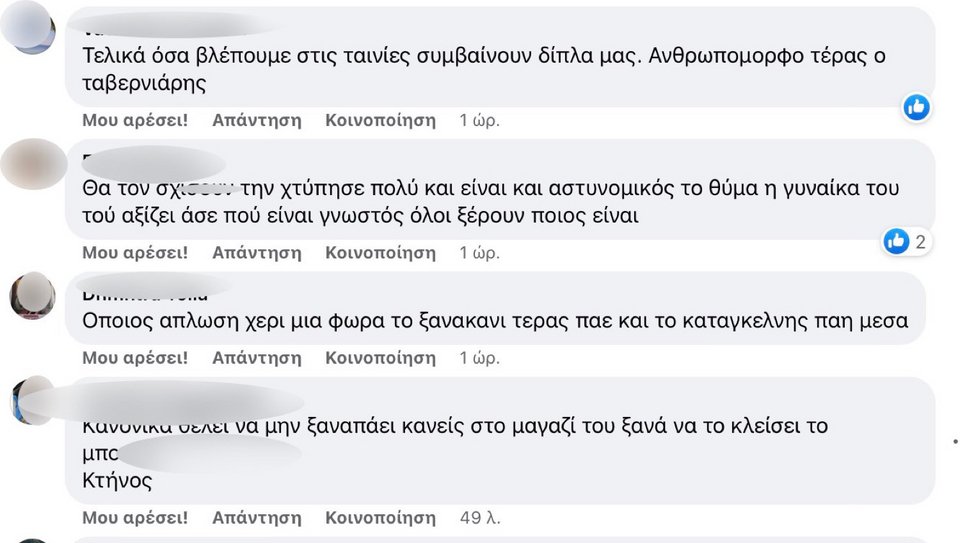Click the '1 ώρ.' timestamp on ταβερνιάρης comment
This screenshot has height=543, width=960.
(480, 120)
